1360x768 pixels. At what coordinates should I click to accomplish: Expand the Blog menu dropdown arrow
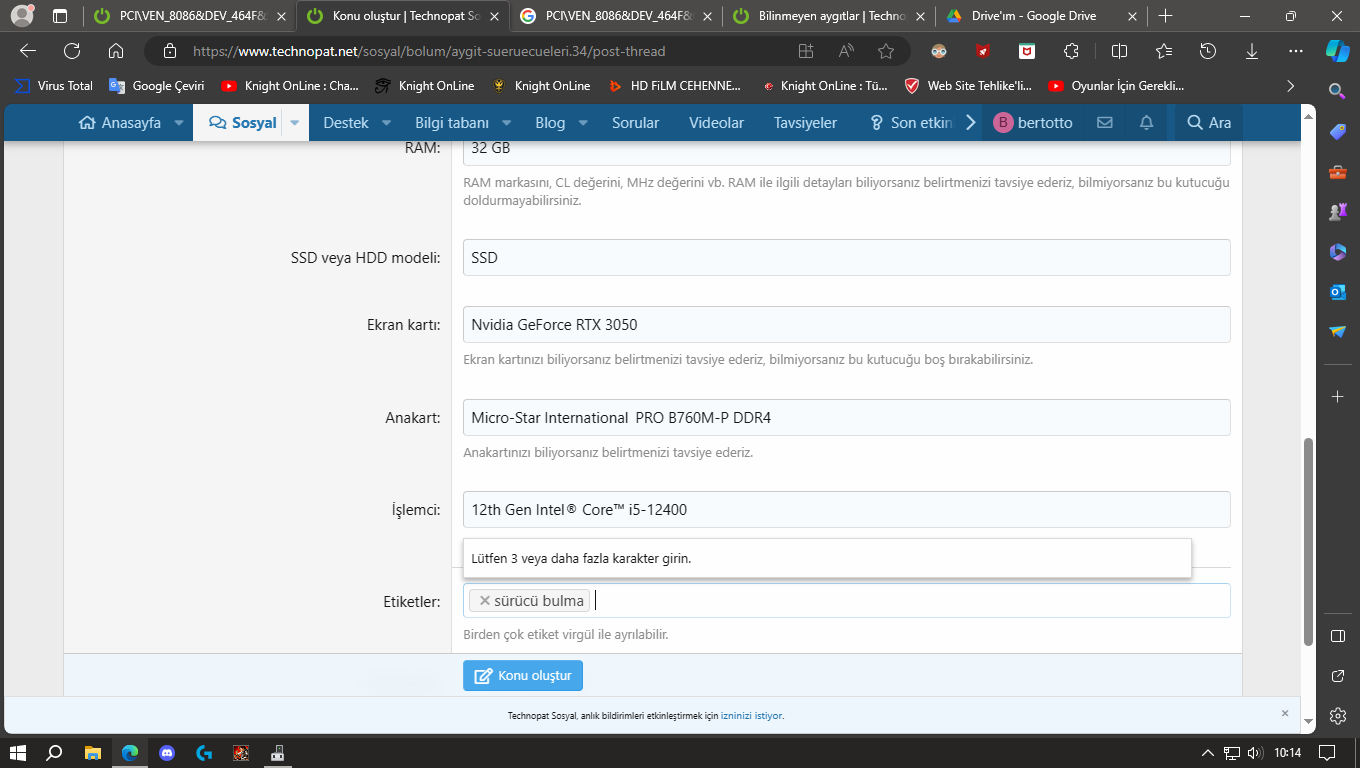pos(583,123)
